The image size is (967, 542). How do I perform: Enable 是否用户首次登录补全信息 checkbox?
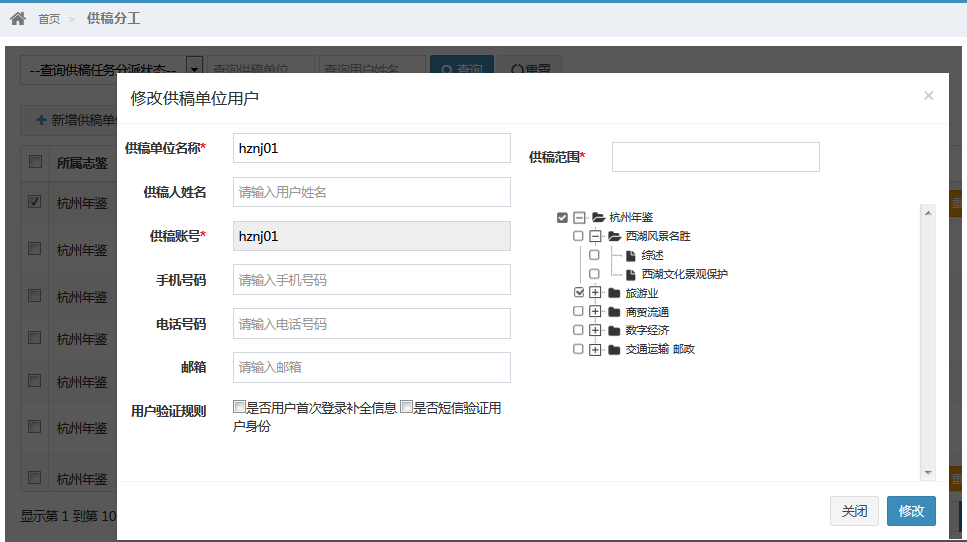(x=239, y=407)
